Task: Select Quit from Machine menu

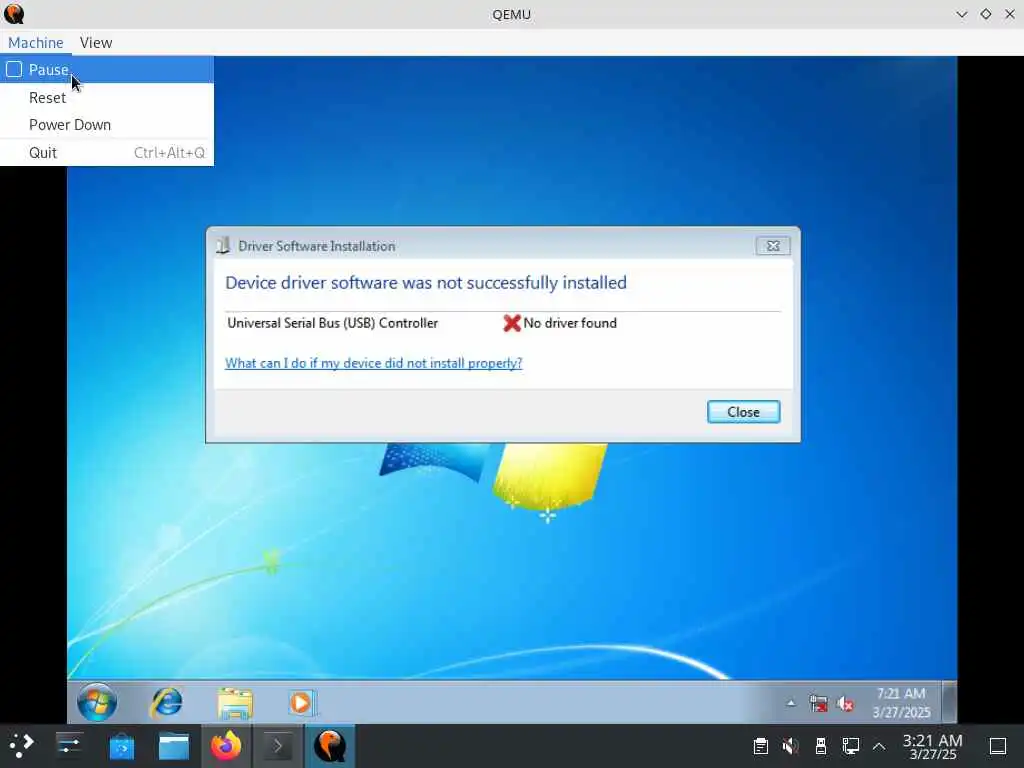Action: click(107, 153)
